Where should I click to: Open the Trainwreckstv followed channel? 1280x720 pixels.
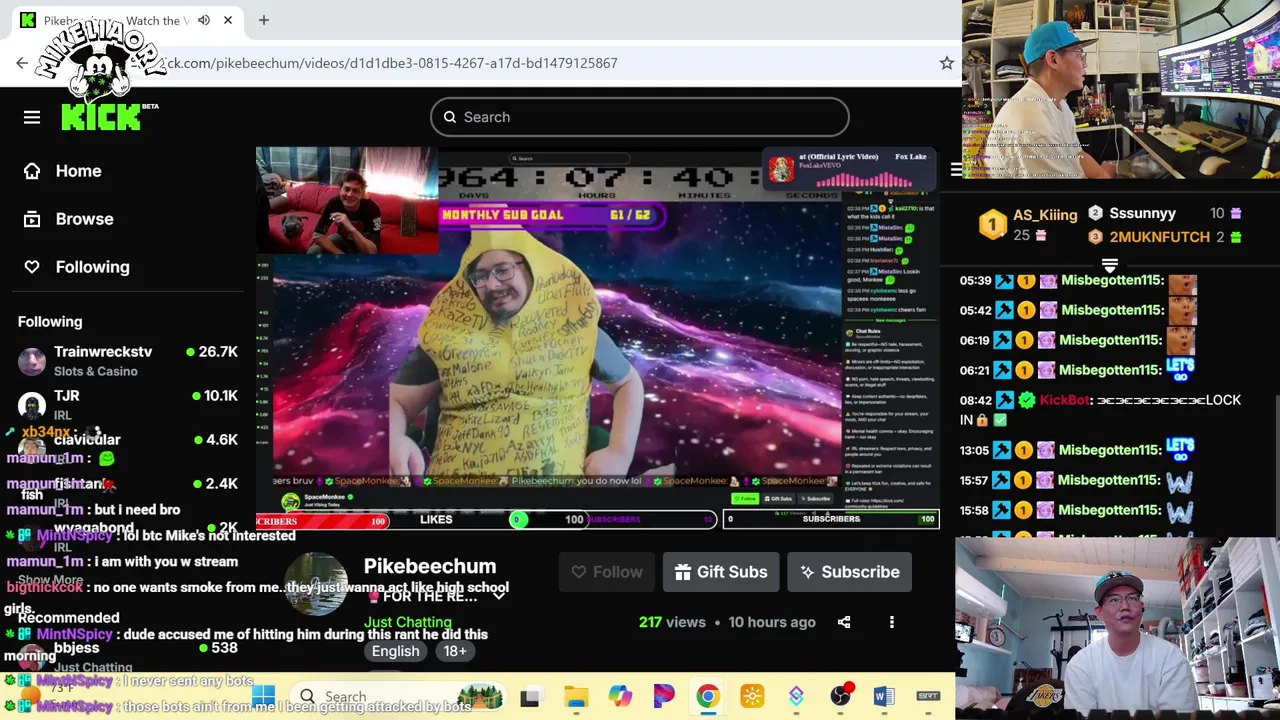(127, 360)
